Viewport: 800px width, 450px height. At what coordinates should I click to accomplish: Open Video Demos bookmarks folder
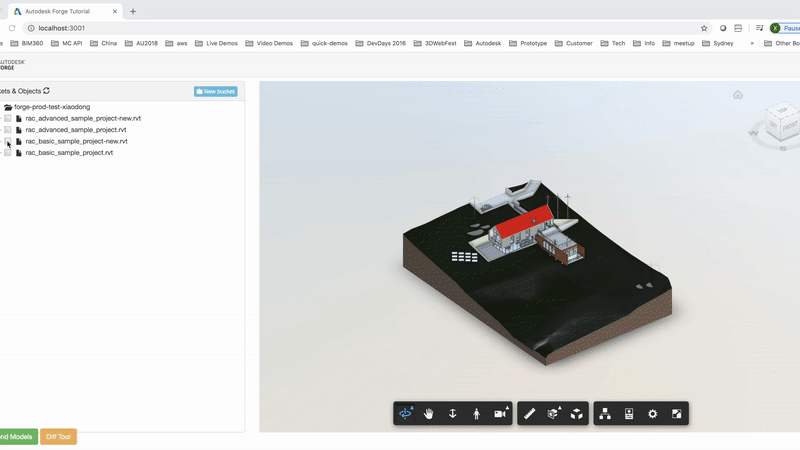(x=269, y=43)
